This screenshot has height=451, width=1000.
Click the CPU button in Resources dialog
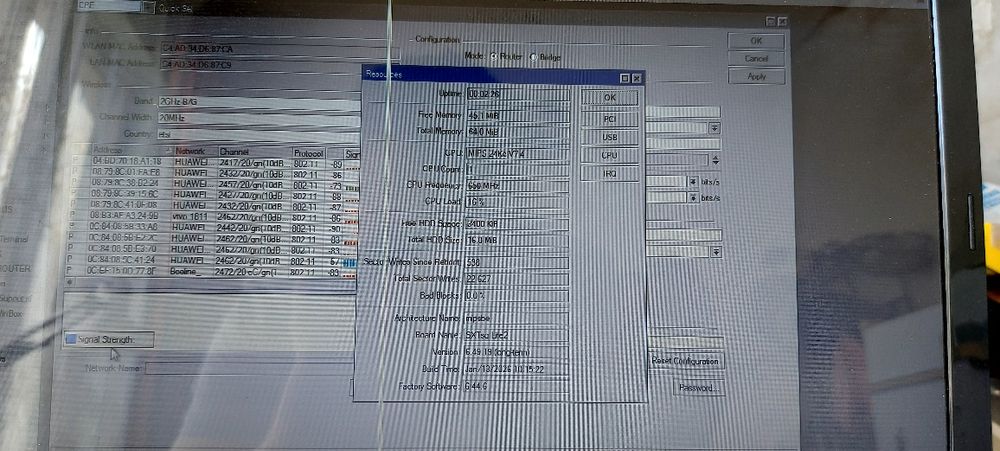click(610, 155)
